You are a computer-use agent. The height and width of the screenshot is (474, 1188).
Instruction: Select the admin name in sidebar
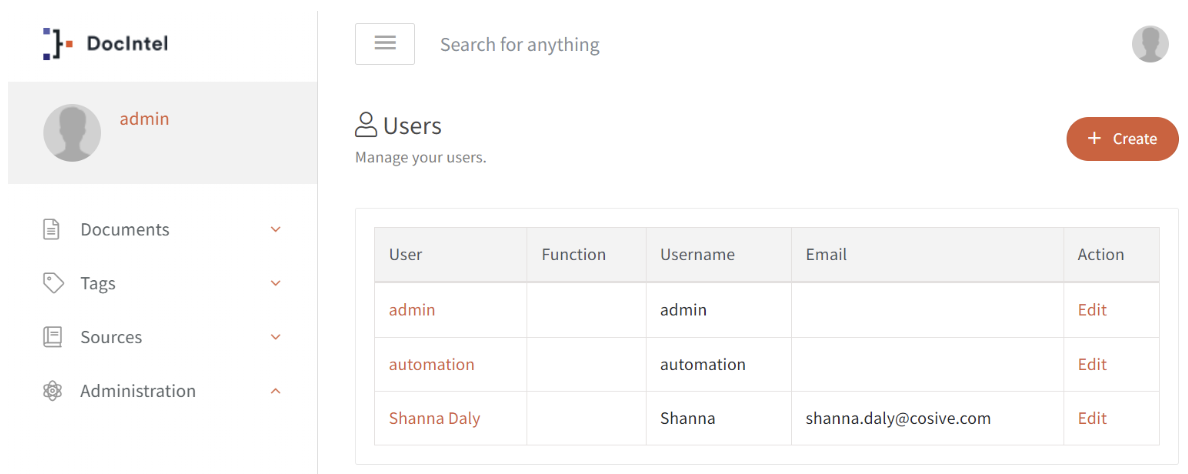pyautogui.click(x=144, y=119)
